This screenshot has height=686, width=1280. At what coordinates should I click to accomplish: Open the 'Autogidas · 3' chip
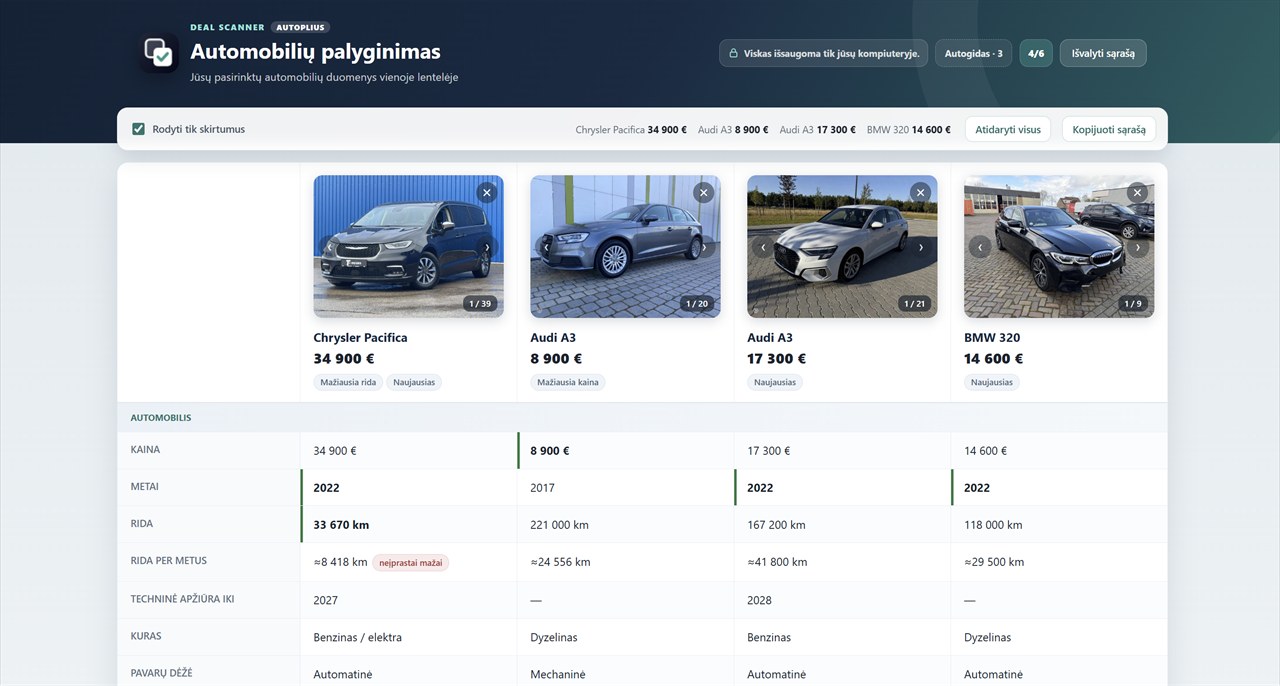[974, 53]
